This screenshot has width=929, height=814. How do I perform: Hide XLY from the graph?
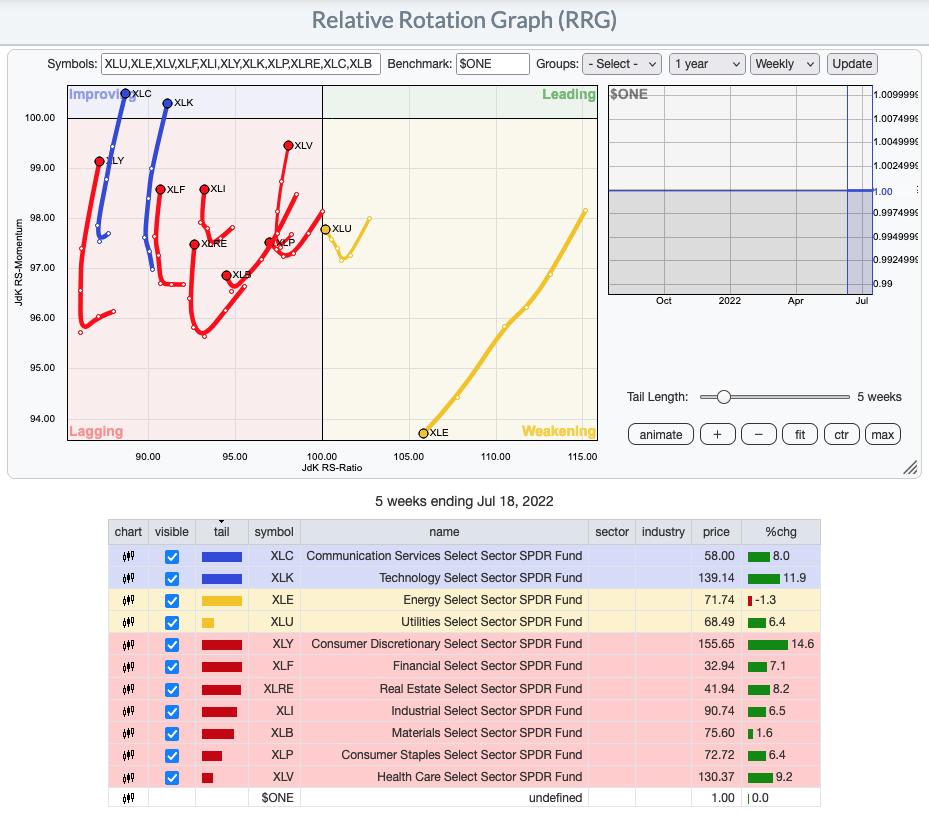(x=172, y=645)
